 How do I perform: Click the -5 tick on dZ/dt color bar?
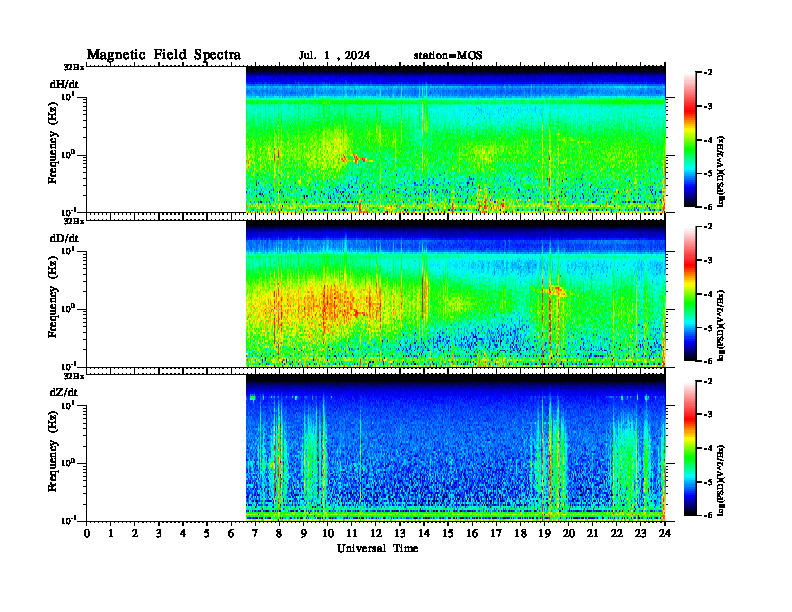click(x=708, y=482)
